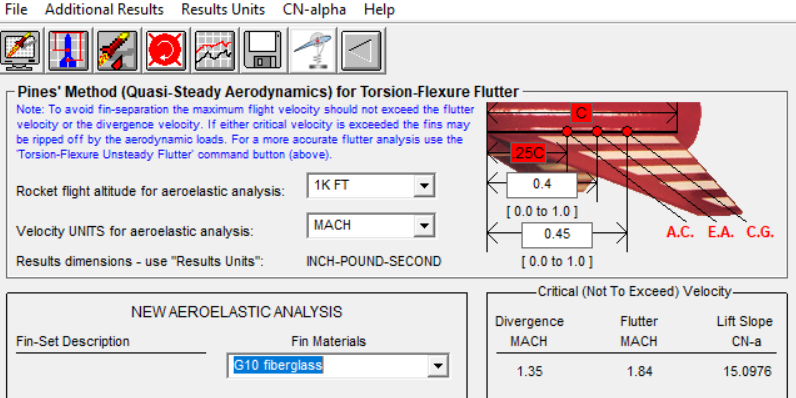Open the Help menu
This screenshot has width=796, height=398.
[x=379, y=10]
